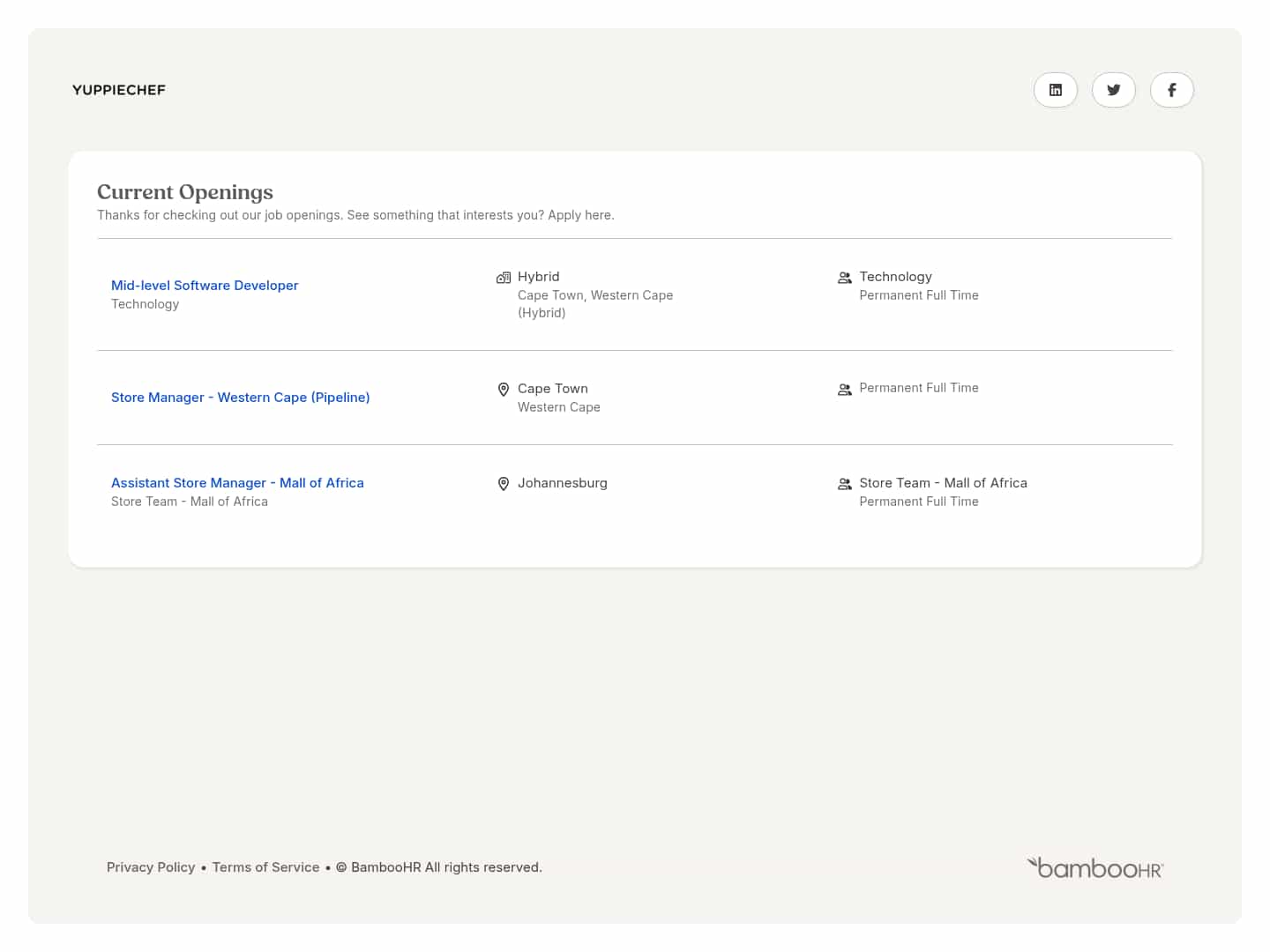Screen dimensions: 1270x952
Task: Open Store Manager - Western Cape (Pipeline) job
Action: [240, 398]
